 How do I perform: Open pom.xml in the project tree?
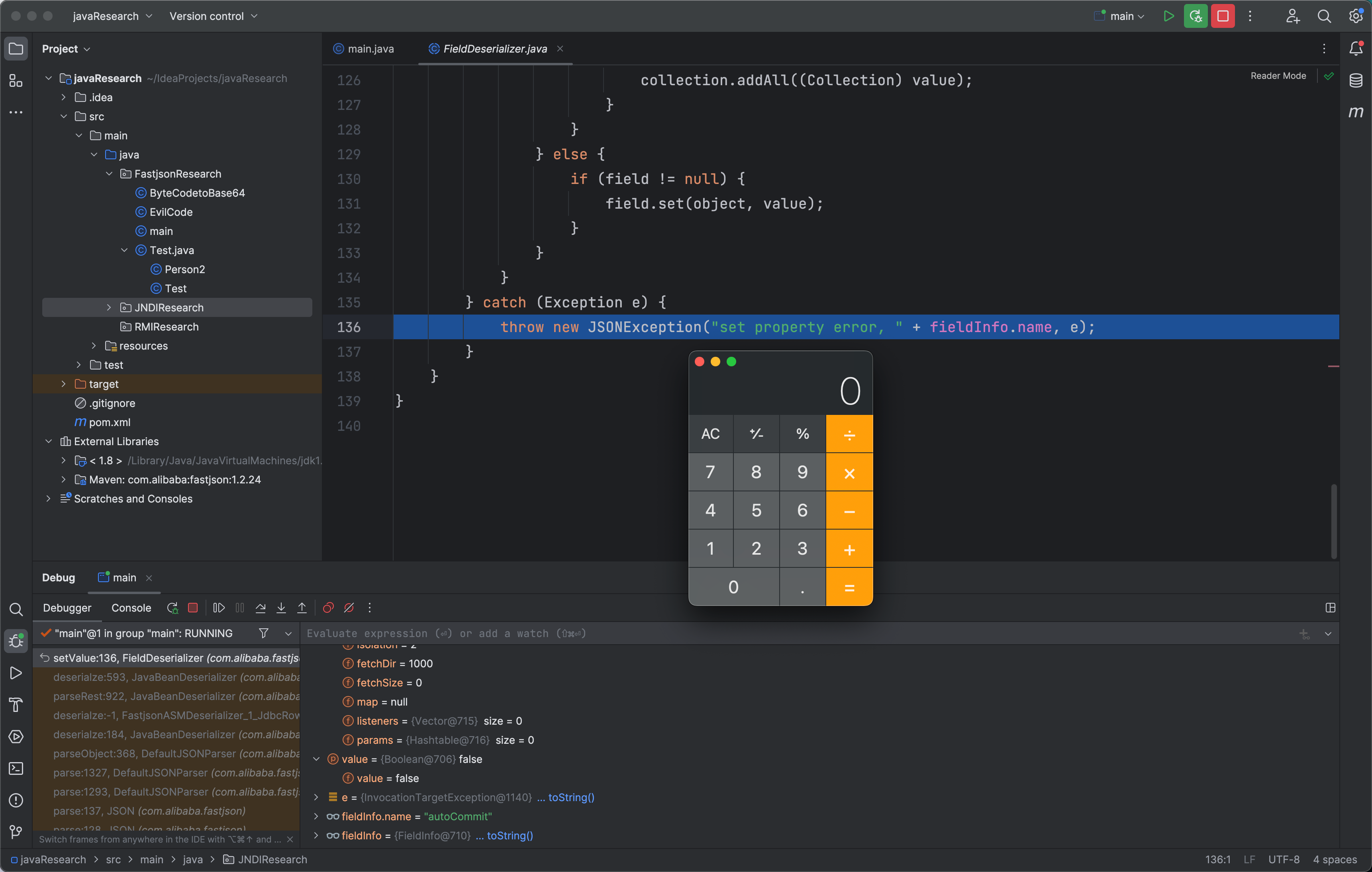pyautogui.click(x=110, y=422)
